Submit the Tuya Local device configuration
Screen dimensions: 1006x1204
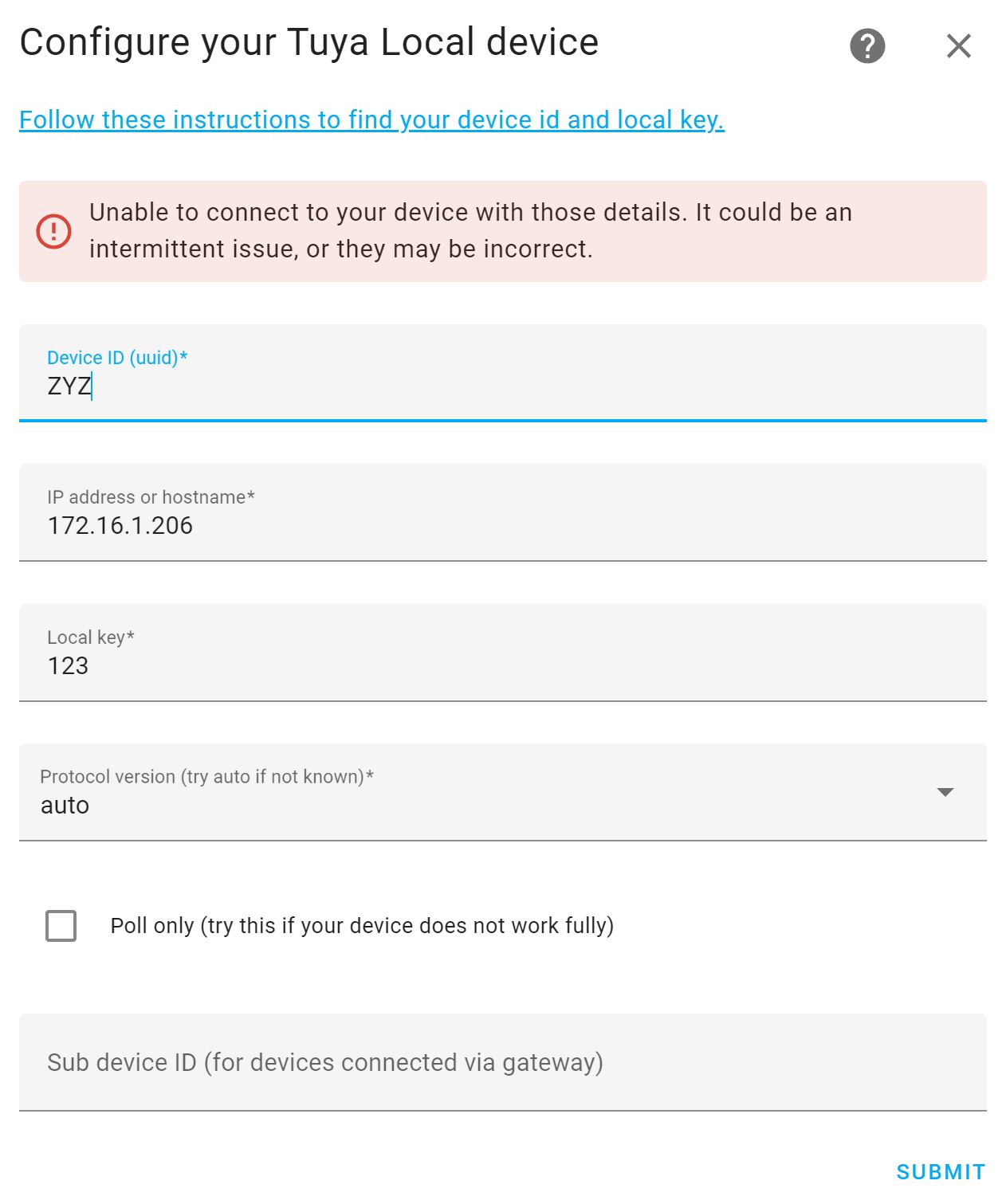click(941, 1171)
